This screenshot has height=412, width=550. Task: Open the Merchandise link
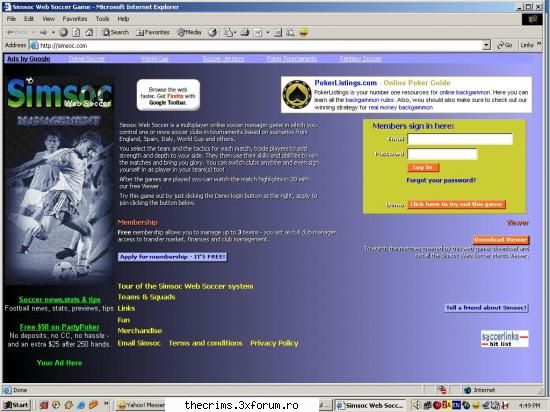point(140,331)
